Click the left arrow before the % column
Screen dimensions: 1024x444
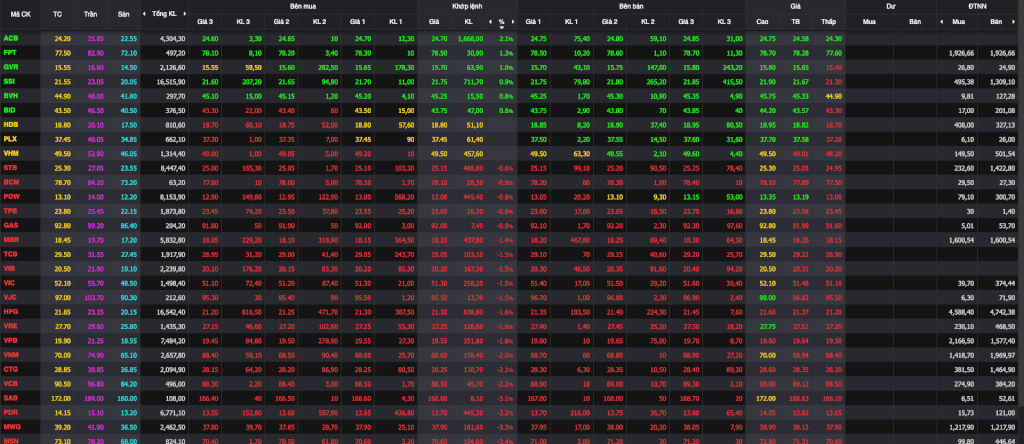[490, 22]
